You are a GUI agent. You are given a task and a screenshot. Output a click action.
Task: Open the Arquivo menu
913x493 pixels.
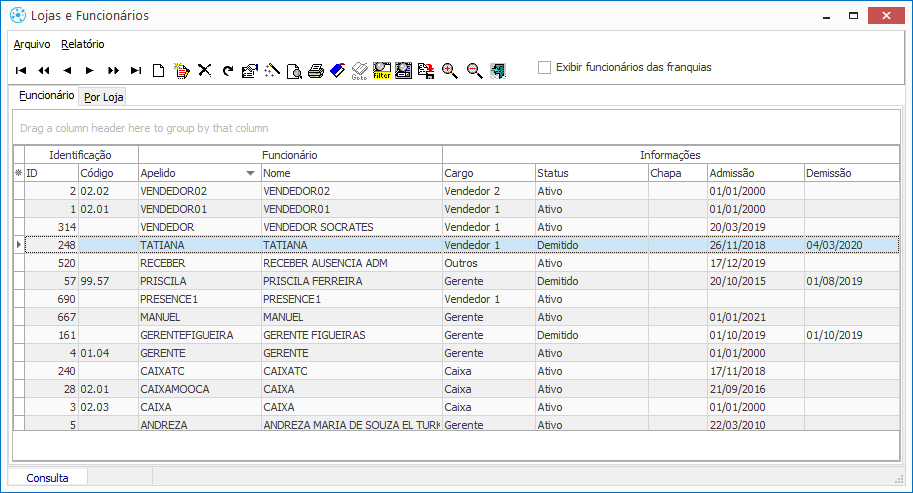32,44
